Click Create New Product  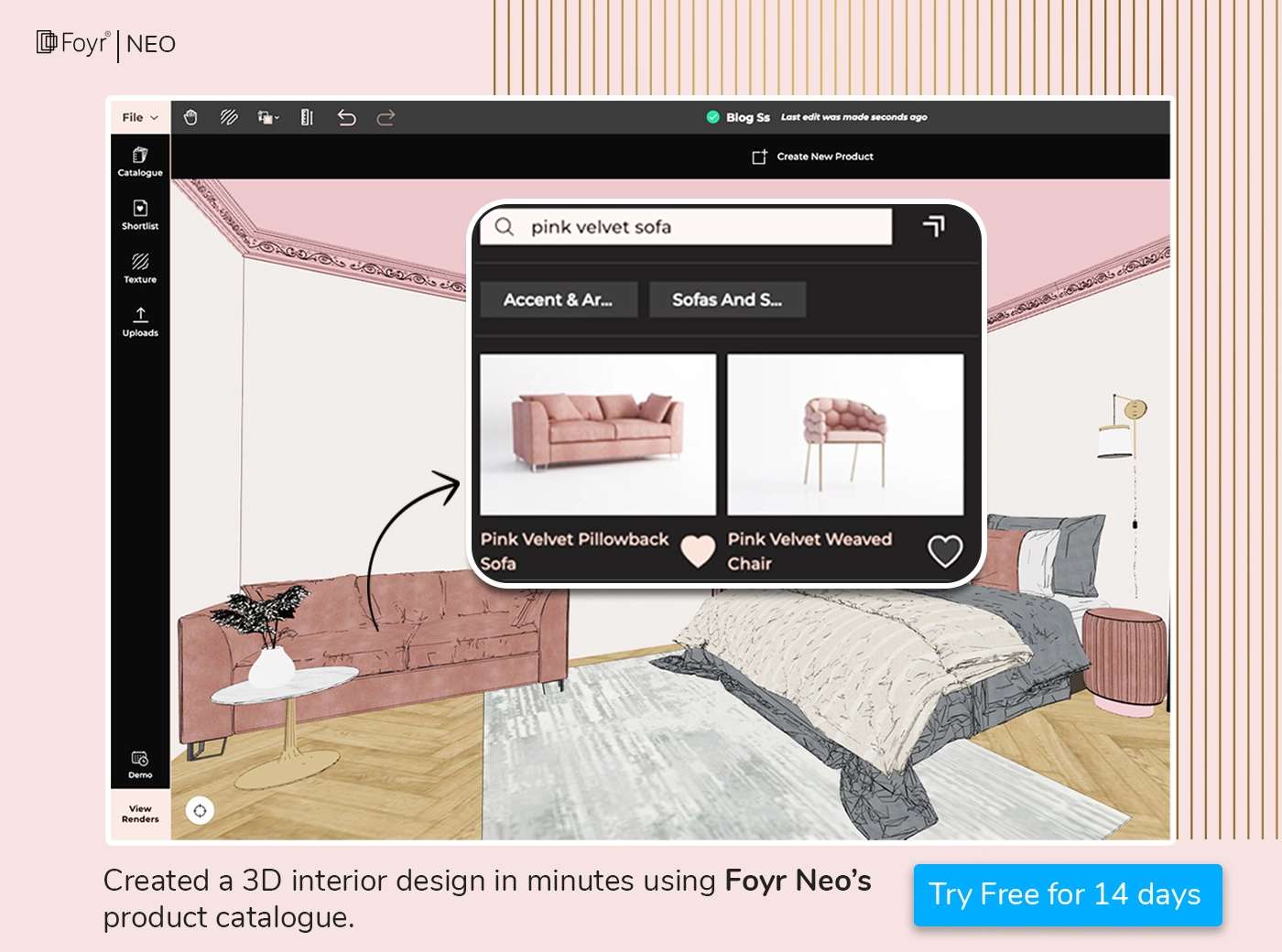pos(812,157)
